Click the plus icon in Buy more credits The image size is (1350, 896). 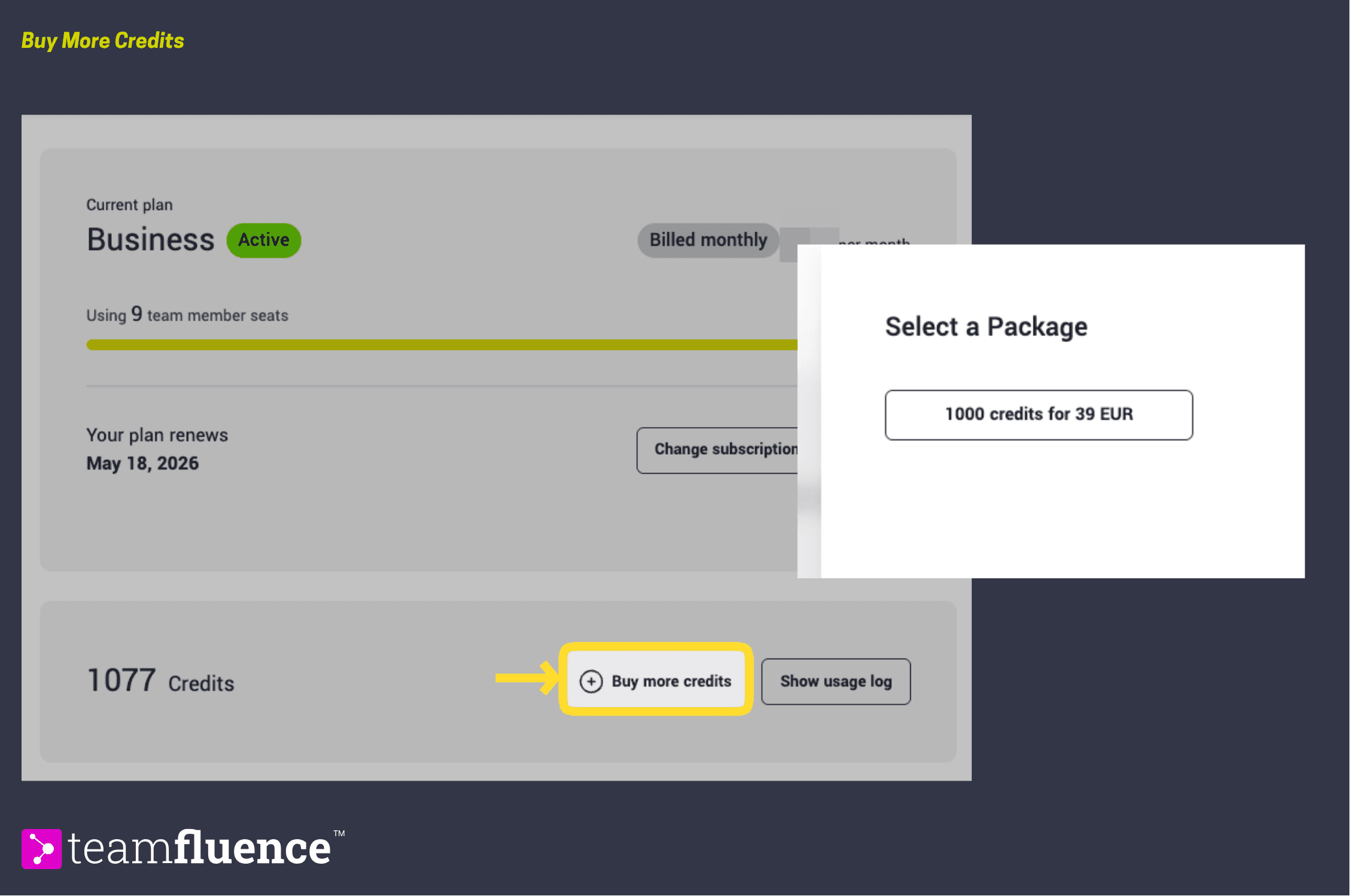[x=591, y=681]
